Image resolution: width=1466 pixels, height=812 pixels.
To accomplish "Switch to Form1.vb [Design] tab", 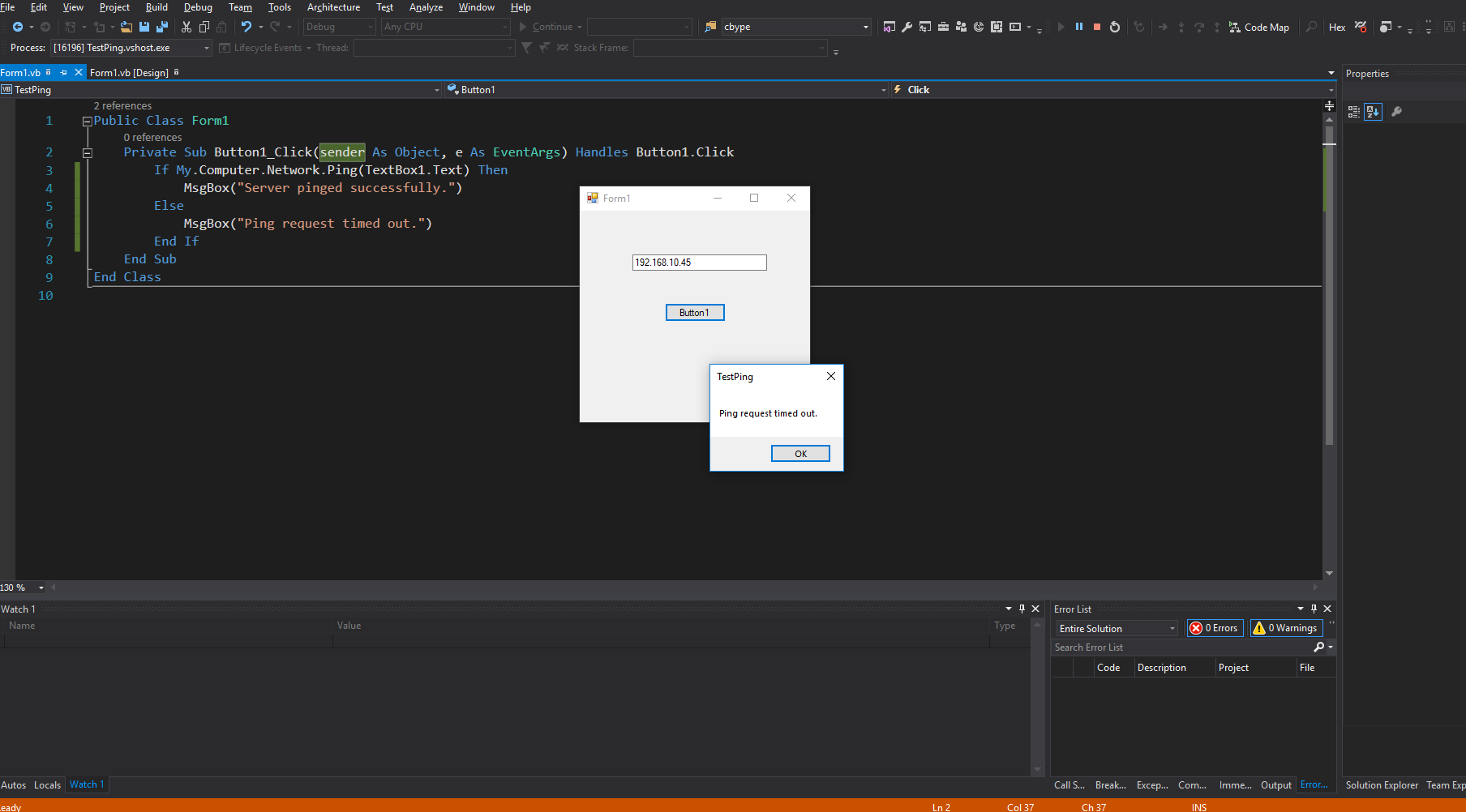I will point(129,72).
